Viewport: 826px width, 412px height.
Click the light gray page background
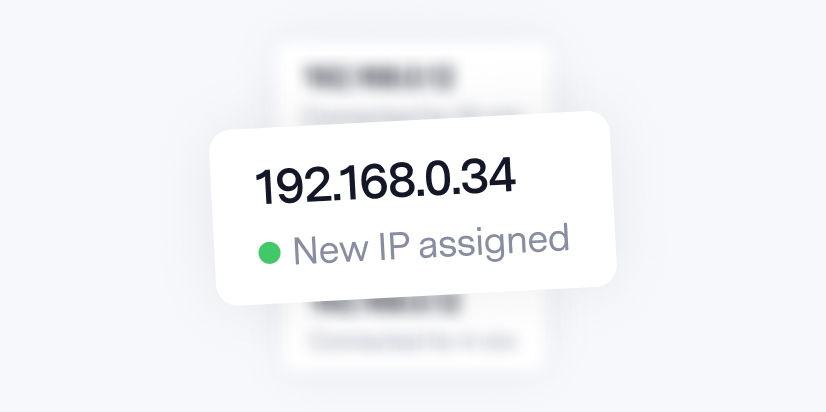[105, 211]
